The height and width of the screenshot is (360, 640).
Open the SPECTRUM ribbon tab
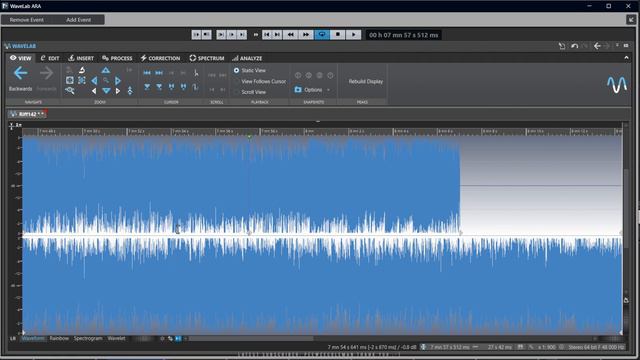click(x=207, y=58)
